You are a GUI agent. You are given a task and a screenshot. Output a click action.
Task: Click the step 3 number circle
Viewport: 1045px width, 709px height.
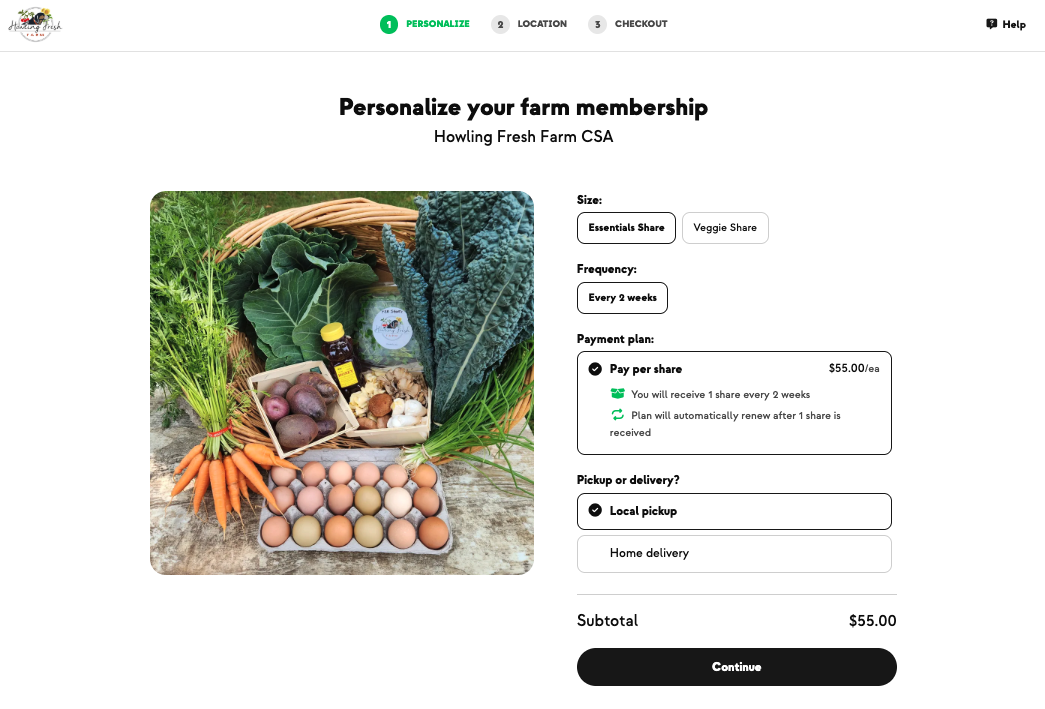coord(598,25)
